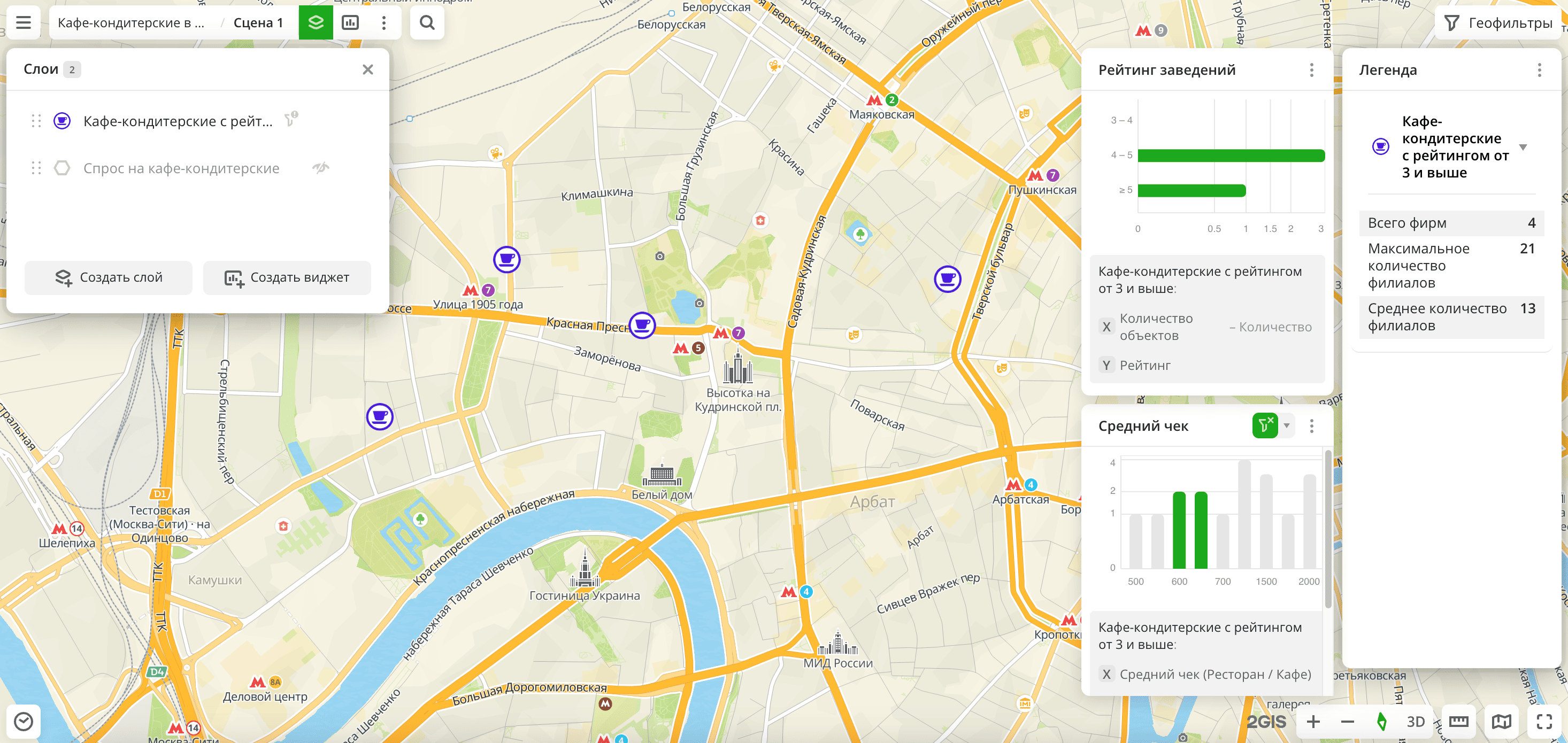
Task: Toggle filter on Средний чек widget
Action: point(1265,425)
